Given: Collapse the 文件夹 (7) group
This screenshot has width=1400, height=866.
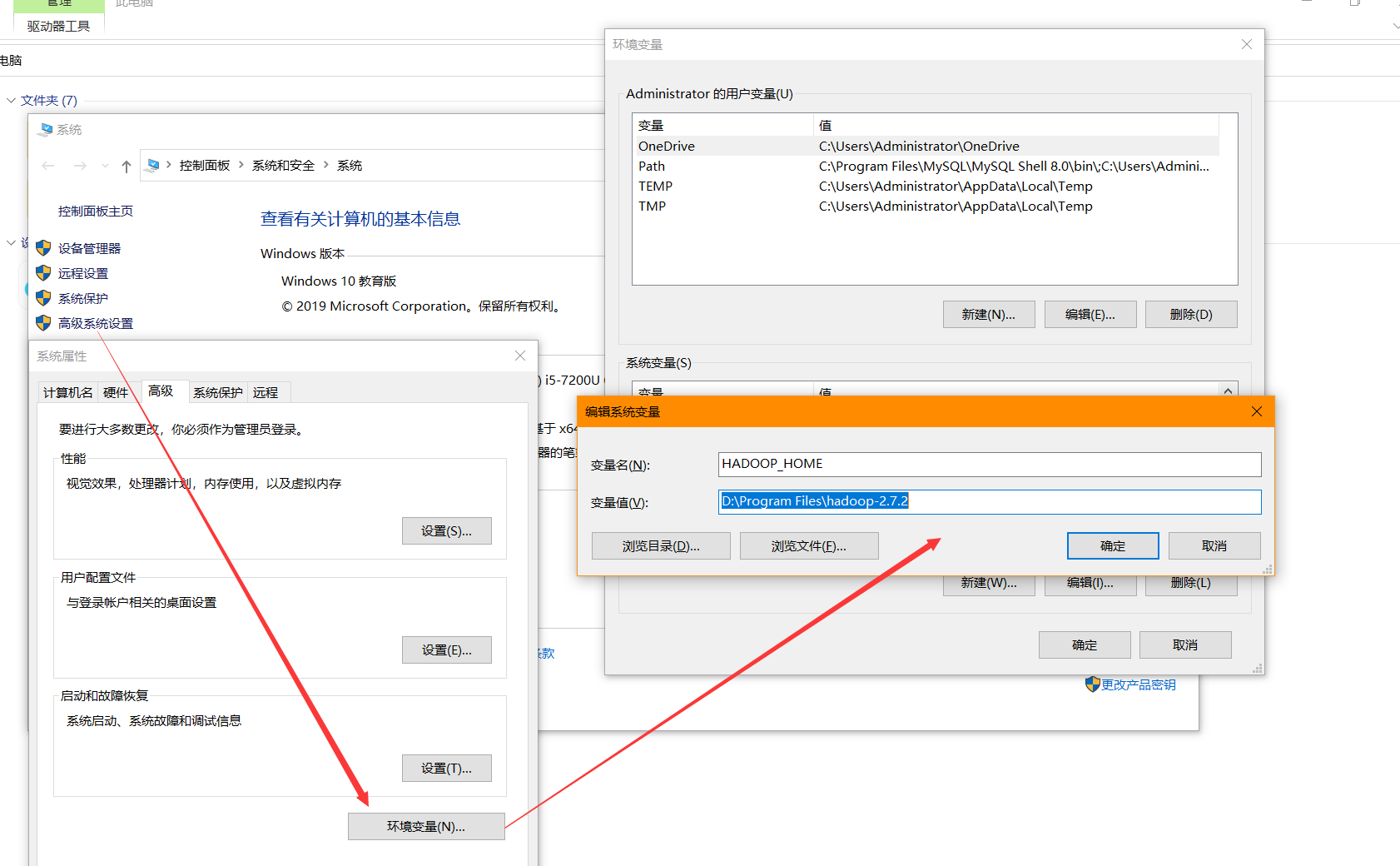Looking at the screenshot, I should [x=11, y=101].
